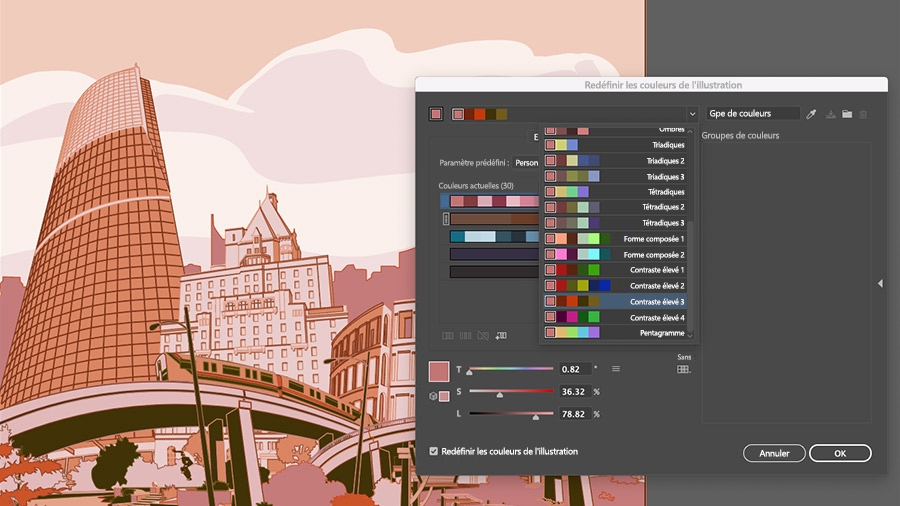Click the base color swatch at top left

pyautogui.click(x=436, y=114)
